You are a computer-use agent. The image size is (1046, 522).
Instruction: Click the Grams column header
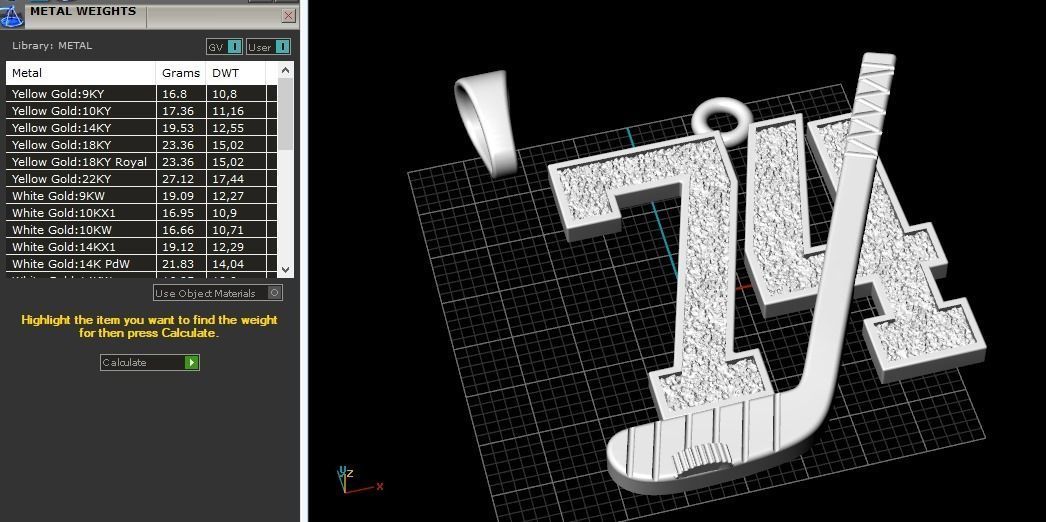pyautogui.click(x=181, y=73)
